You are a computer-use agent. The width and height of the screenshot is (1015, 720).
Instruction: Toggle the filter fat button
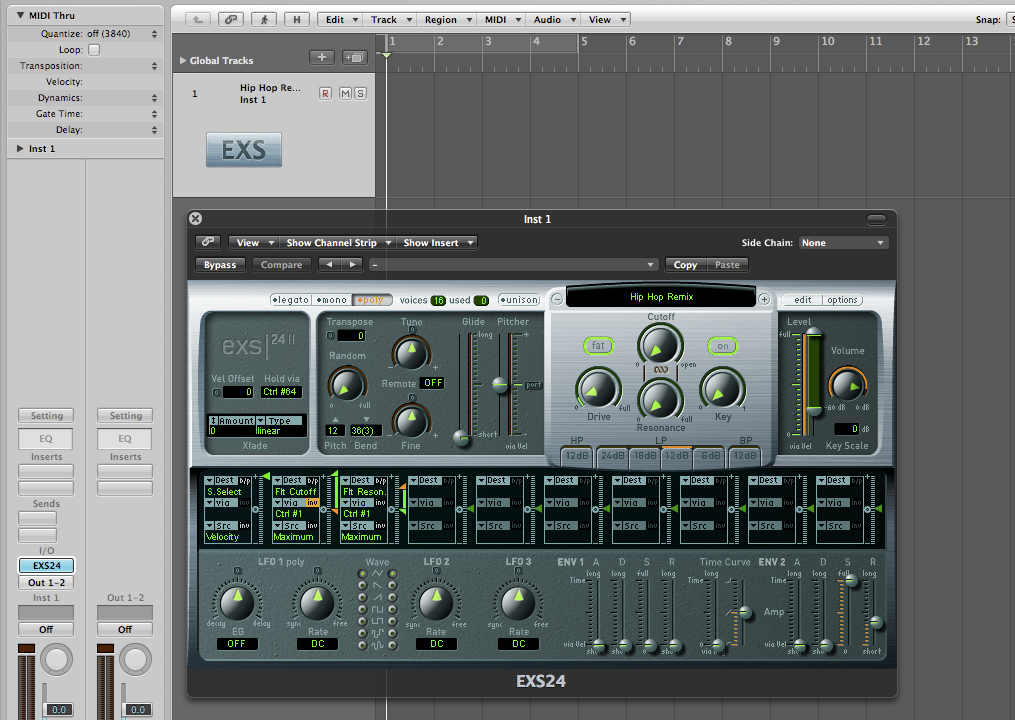(598, 346)
